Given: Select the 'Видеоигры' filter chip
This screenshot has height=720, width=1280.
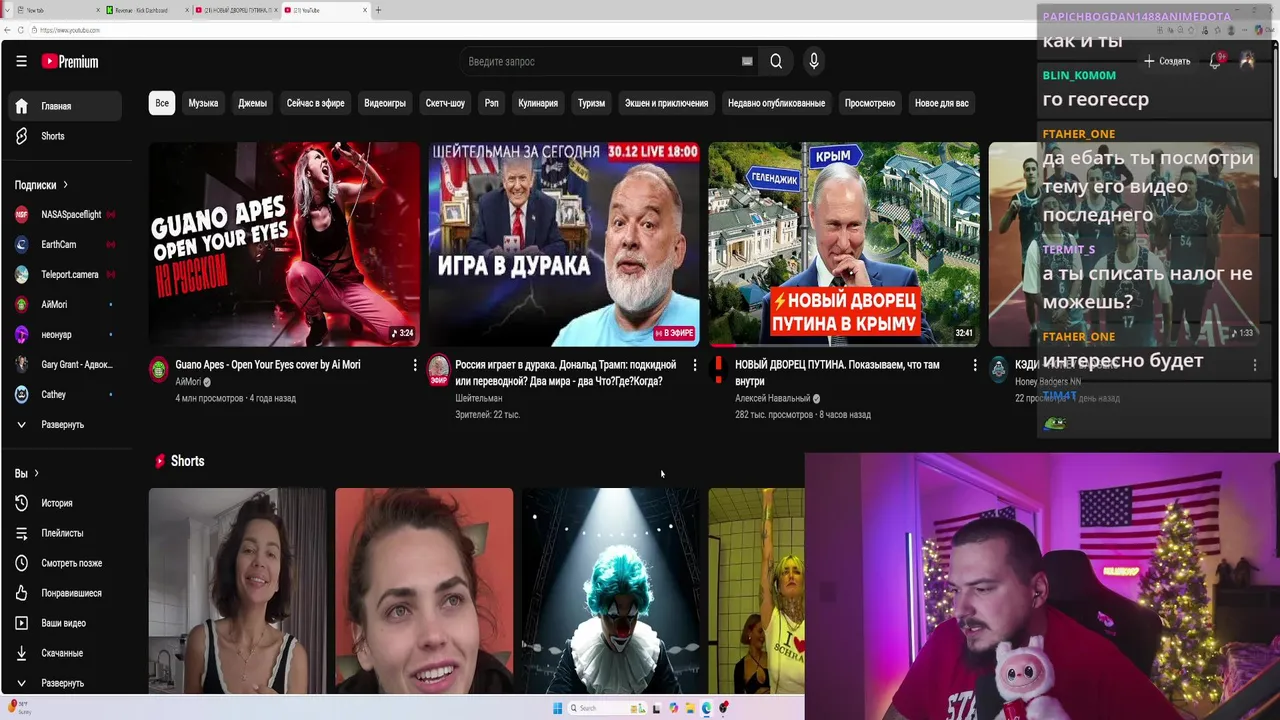Looking at the screenshot, I should pyautogui.click(x=385, y=103).
